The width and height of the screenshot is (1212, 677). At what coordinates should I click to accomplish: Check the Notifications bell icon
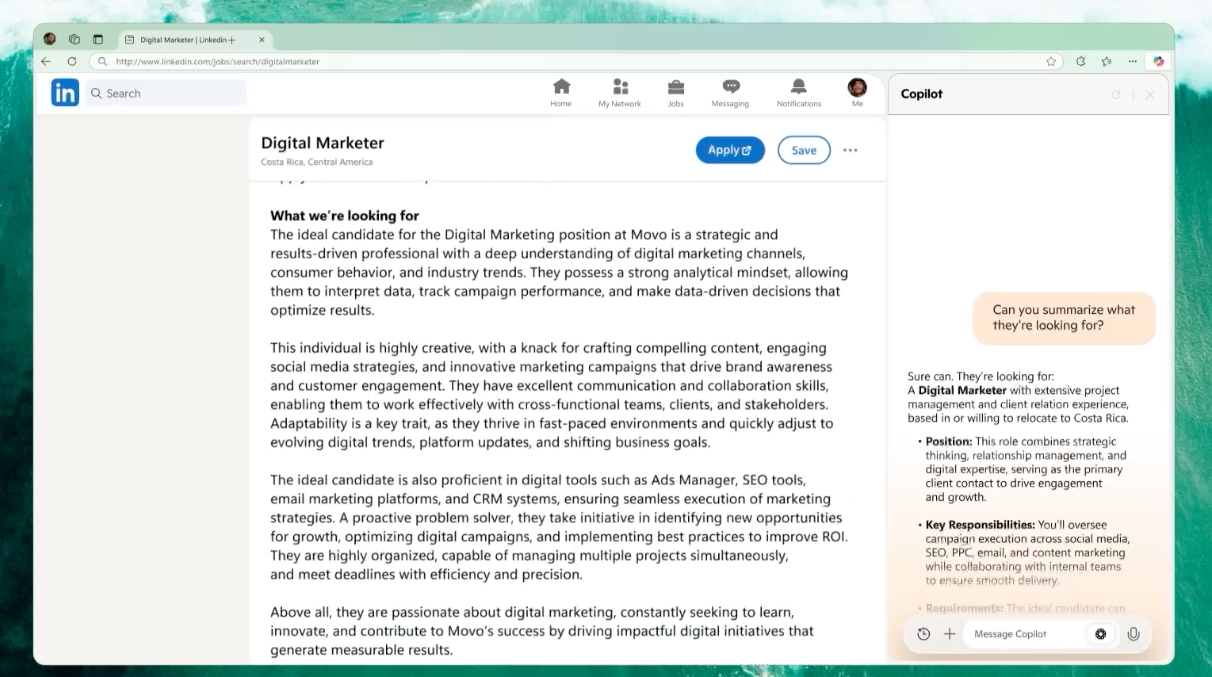click(798, 88)
